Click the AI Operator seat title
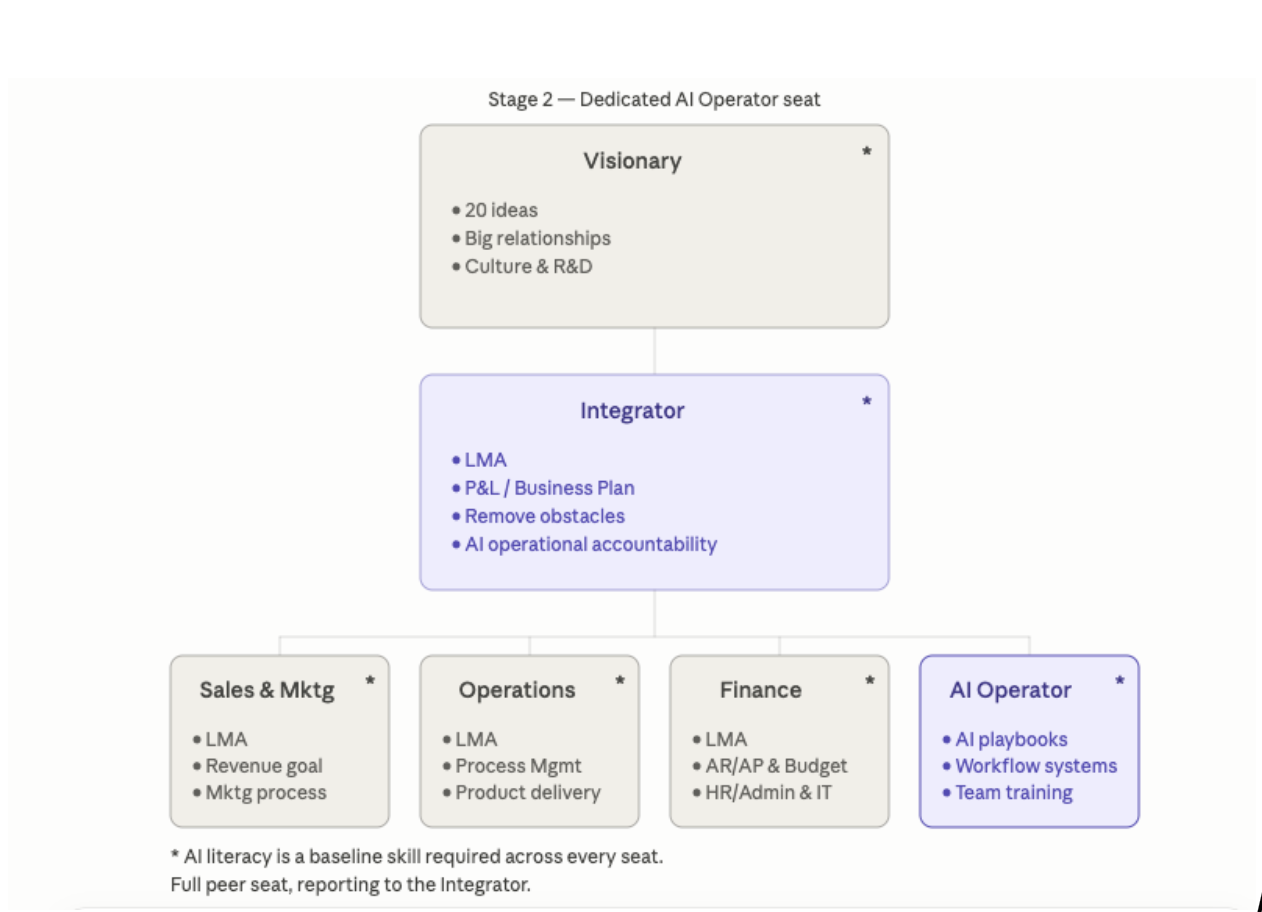The height and width of the screenshot is (912, 1262). click(x=1010, y=690)
